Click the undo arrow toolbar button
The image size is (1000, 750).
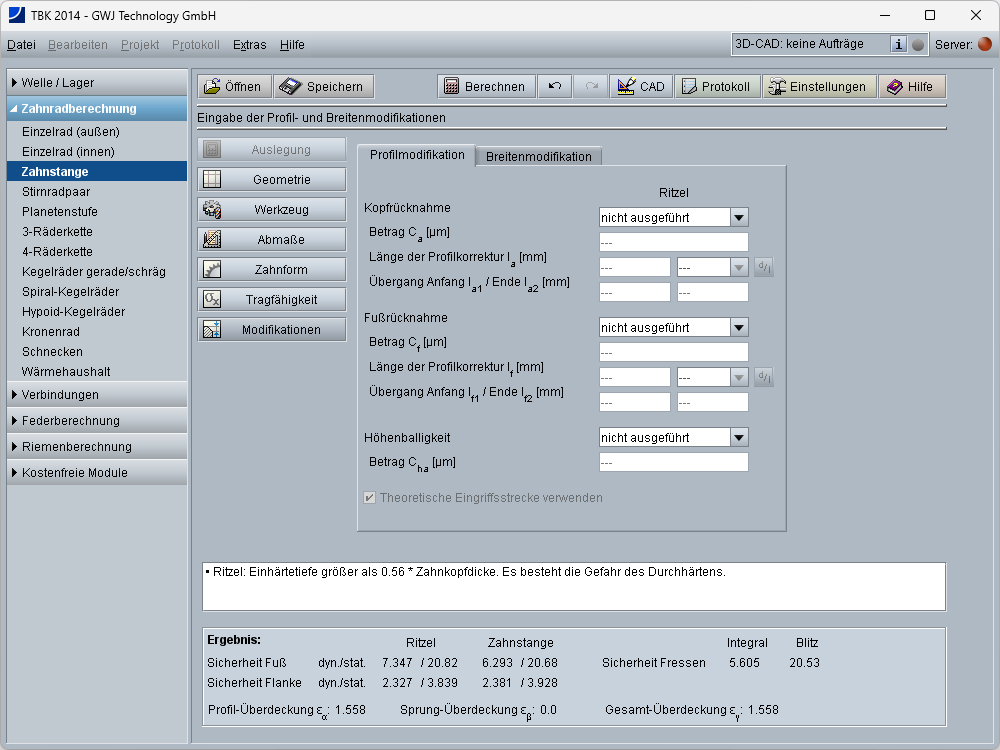[x=554, y=87]
